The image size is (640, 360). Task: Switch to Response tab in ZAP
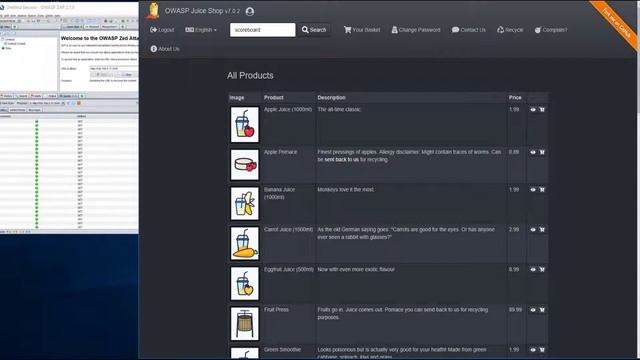pyautogui.click(x=109, y=27)
